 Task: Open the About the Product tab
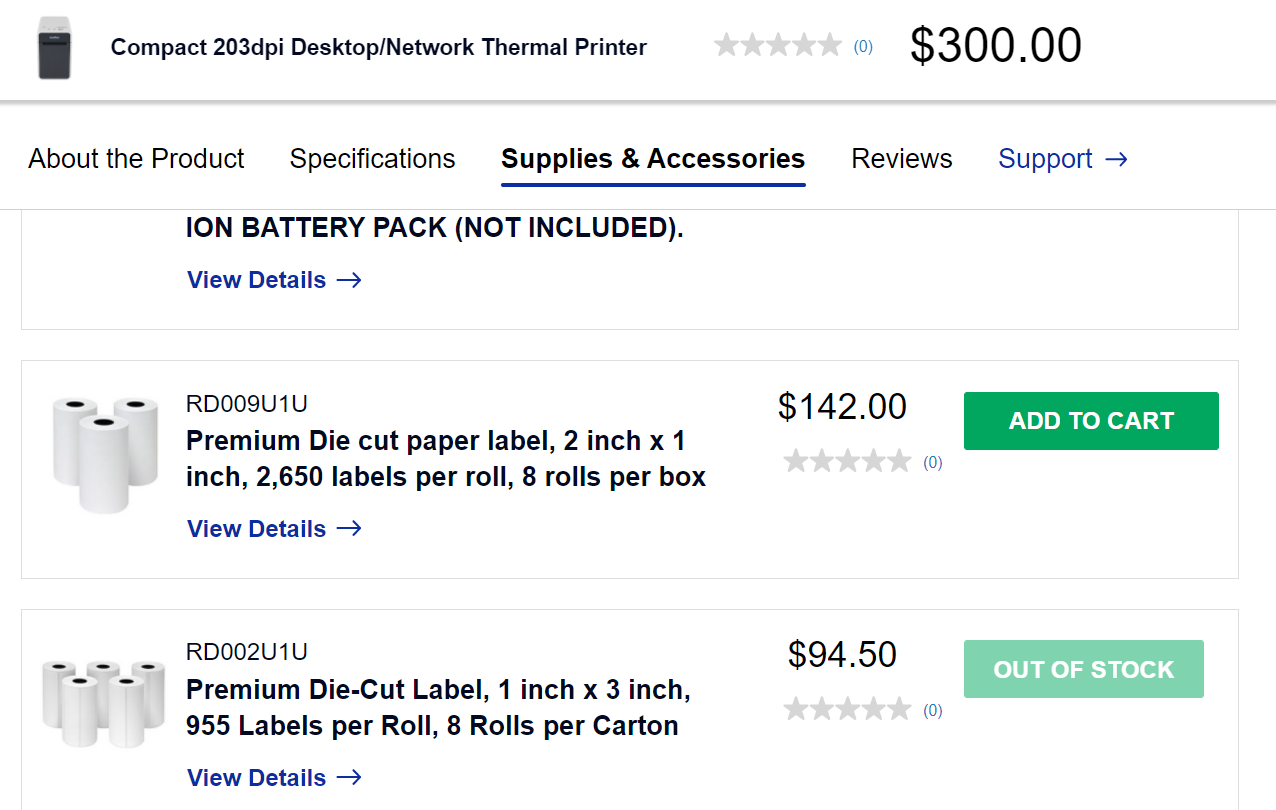click(136, 159)
